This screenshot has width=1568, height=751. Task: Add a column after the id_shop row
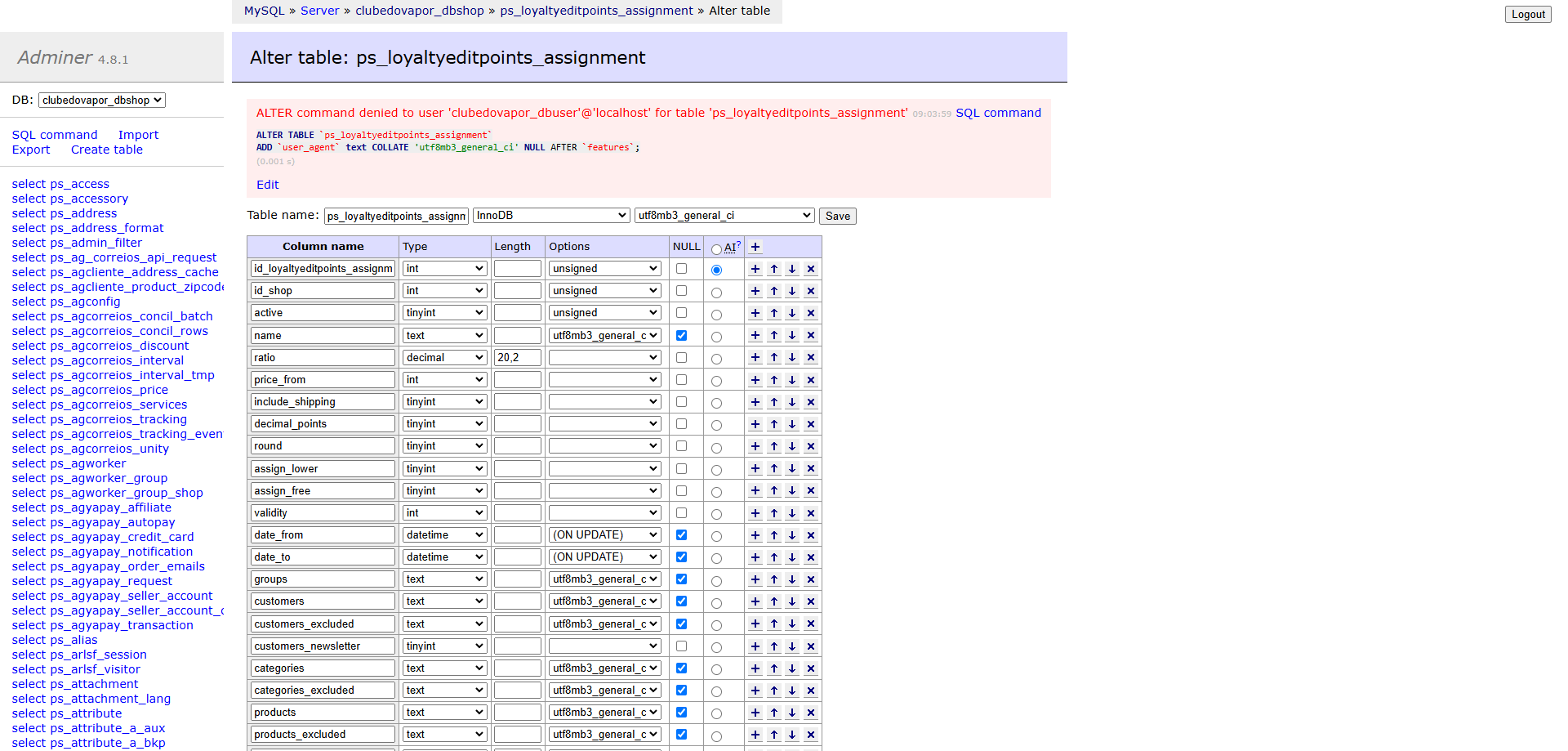click(x=755, y=291)
